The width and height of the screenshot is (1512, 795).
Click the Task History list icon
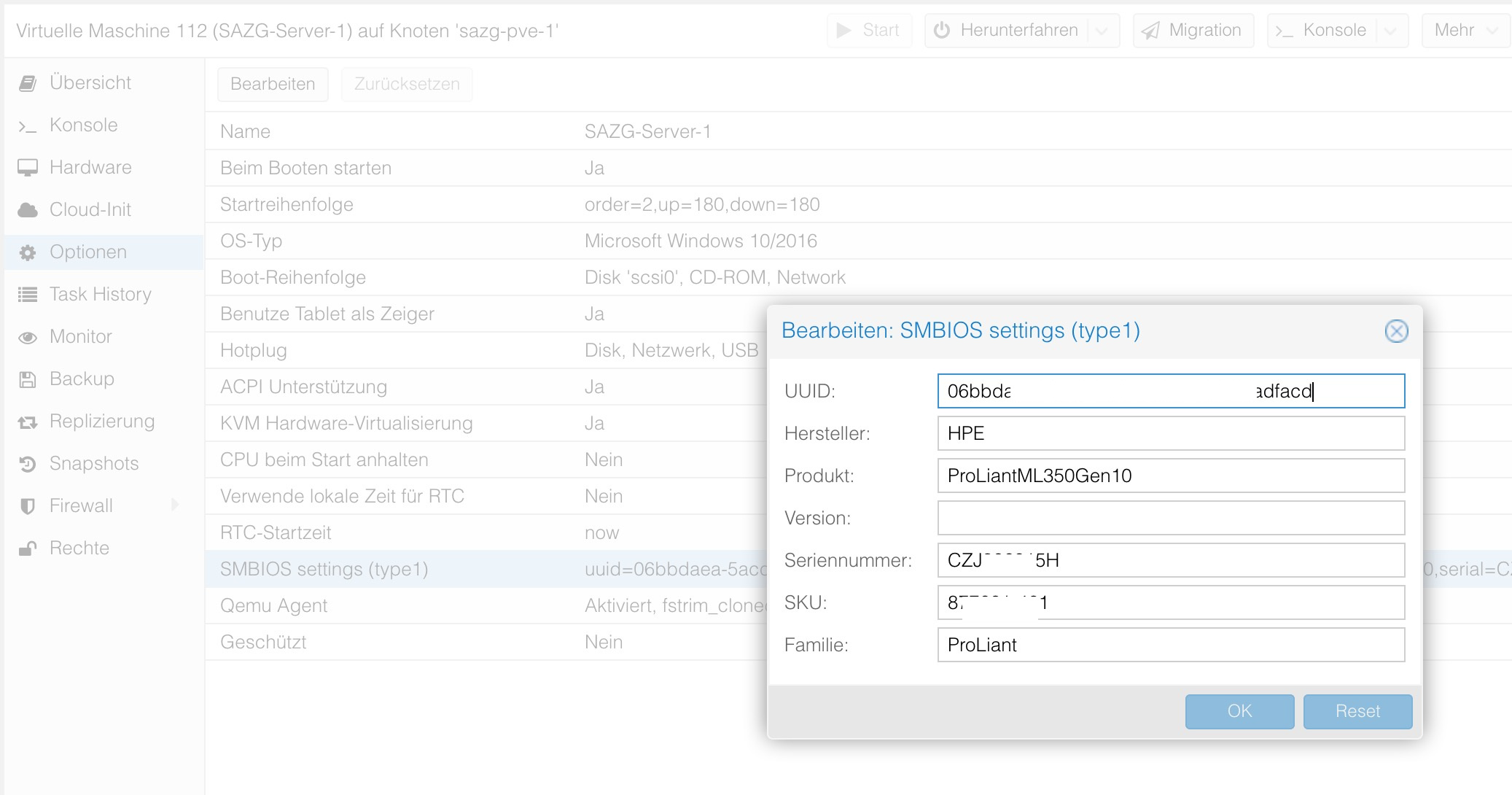pyautogui.click(x=28, y=295)
